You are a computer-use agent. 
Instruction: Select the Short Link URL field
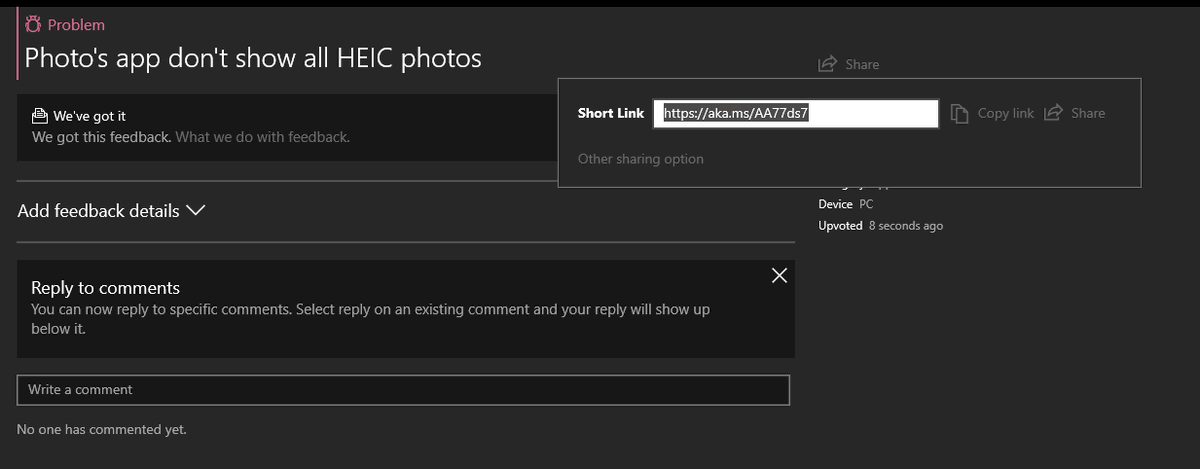796,114
